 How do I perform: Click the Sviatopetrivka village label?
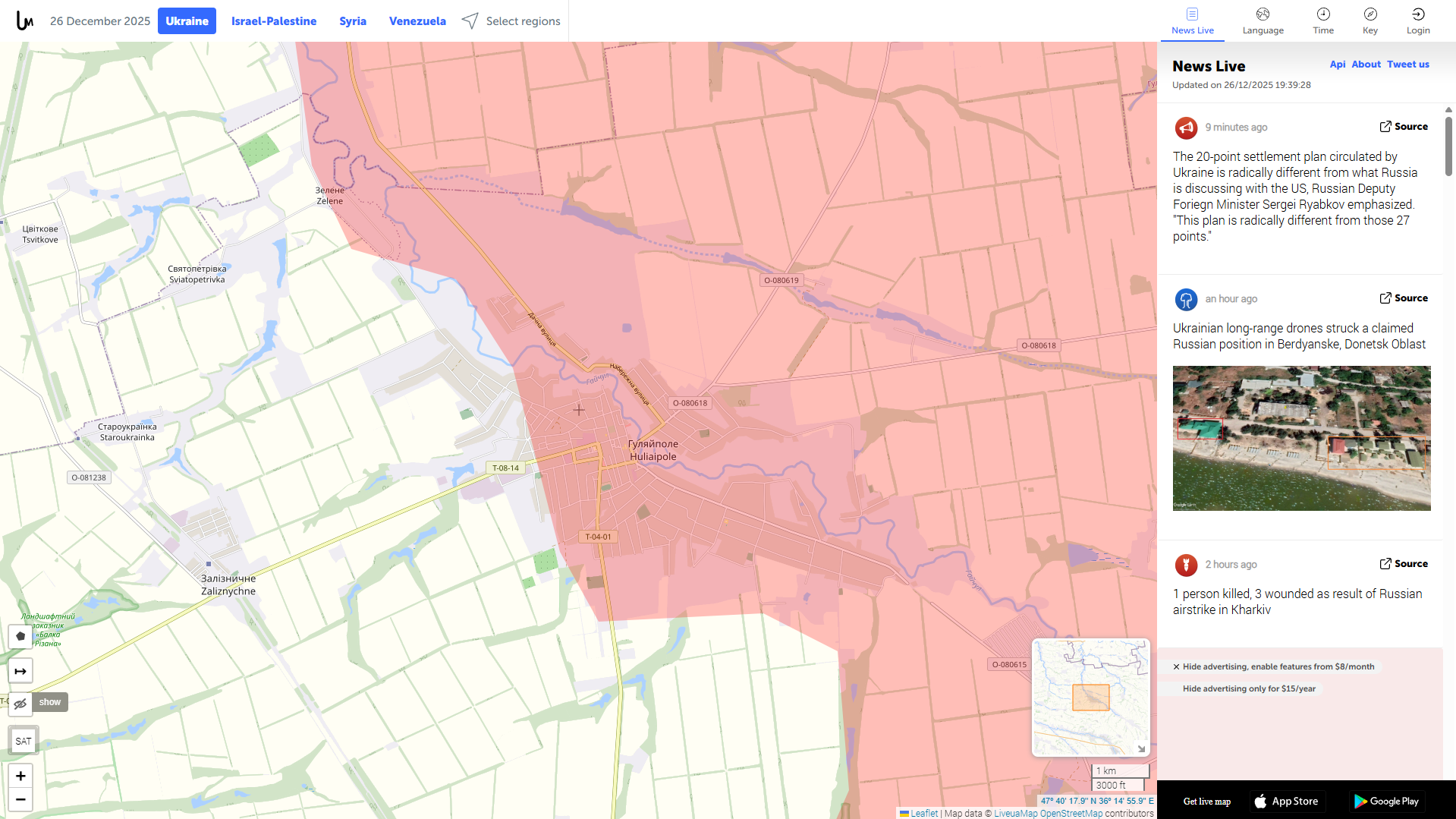tap(197, 274)
